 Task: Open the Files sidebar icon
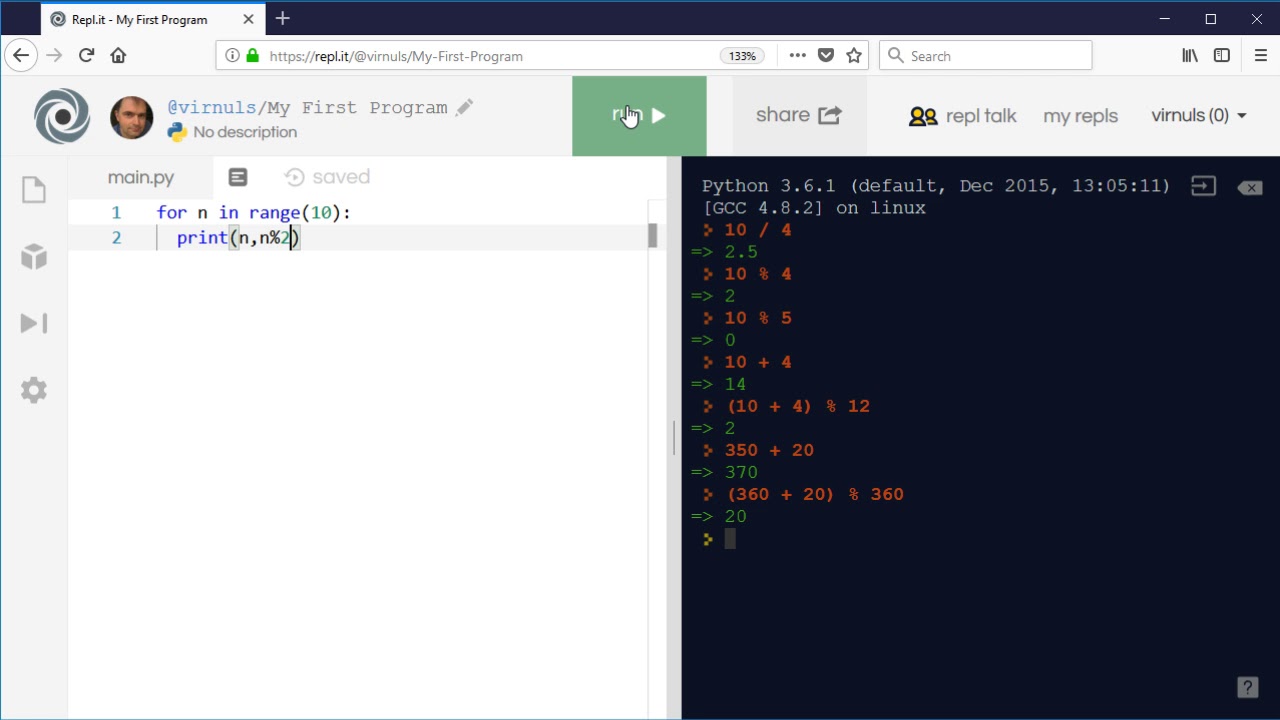point(34,189)
